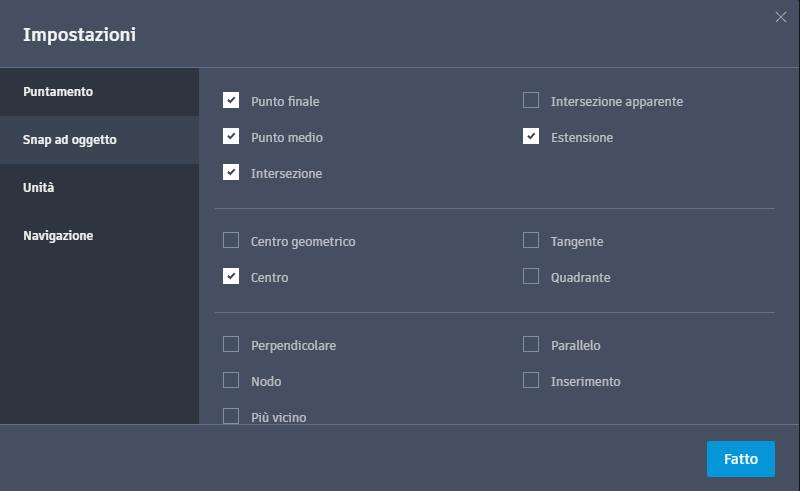This screenshot has height=491, width=800.
Task: Check the Nodo checkbox
Action: pyautogui.click(x=231, y=380)
